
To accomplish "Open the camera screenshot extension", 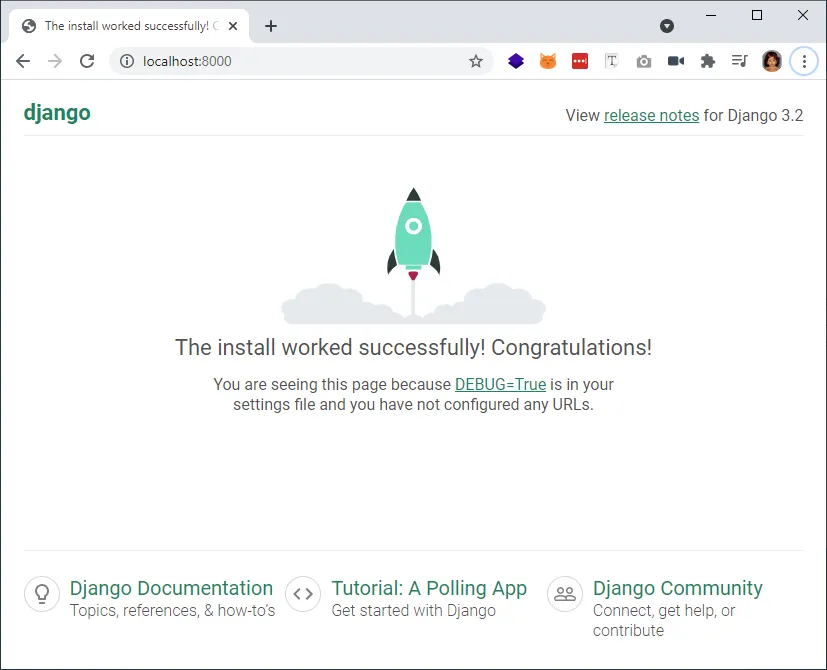I will pos(643,62).
